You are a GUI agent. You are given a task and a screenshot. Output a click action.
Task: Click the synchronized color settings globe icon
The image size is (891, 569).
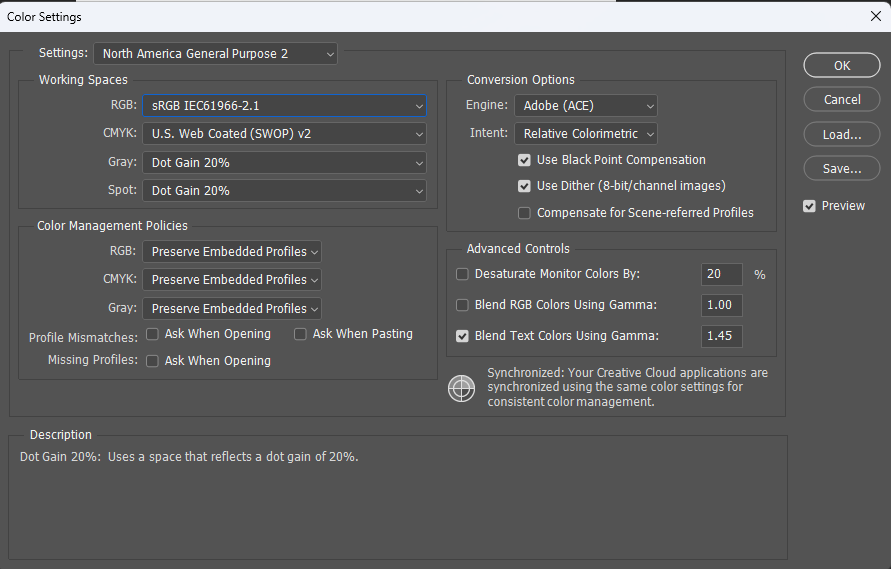pyautogui.click(x=461, y=389)
